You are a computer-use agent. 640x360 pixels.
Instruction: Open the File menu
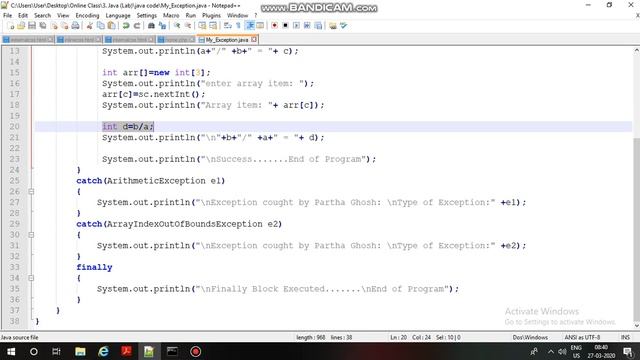(x=7, y=16)
